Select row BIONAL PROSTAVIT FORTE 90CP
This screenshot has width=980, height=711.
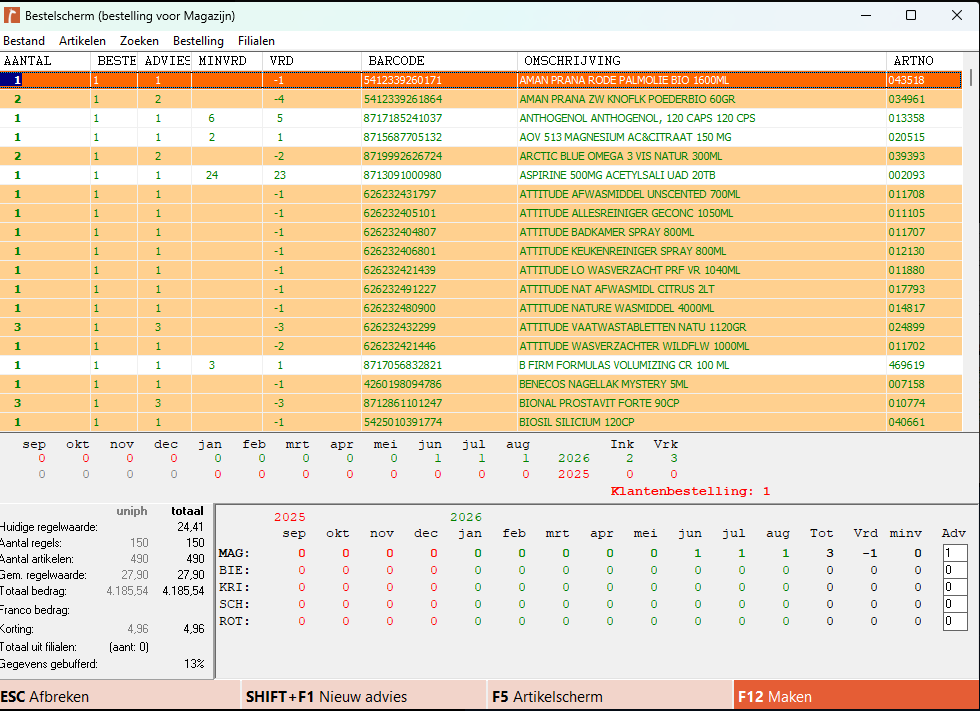481,403
